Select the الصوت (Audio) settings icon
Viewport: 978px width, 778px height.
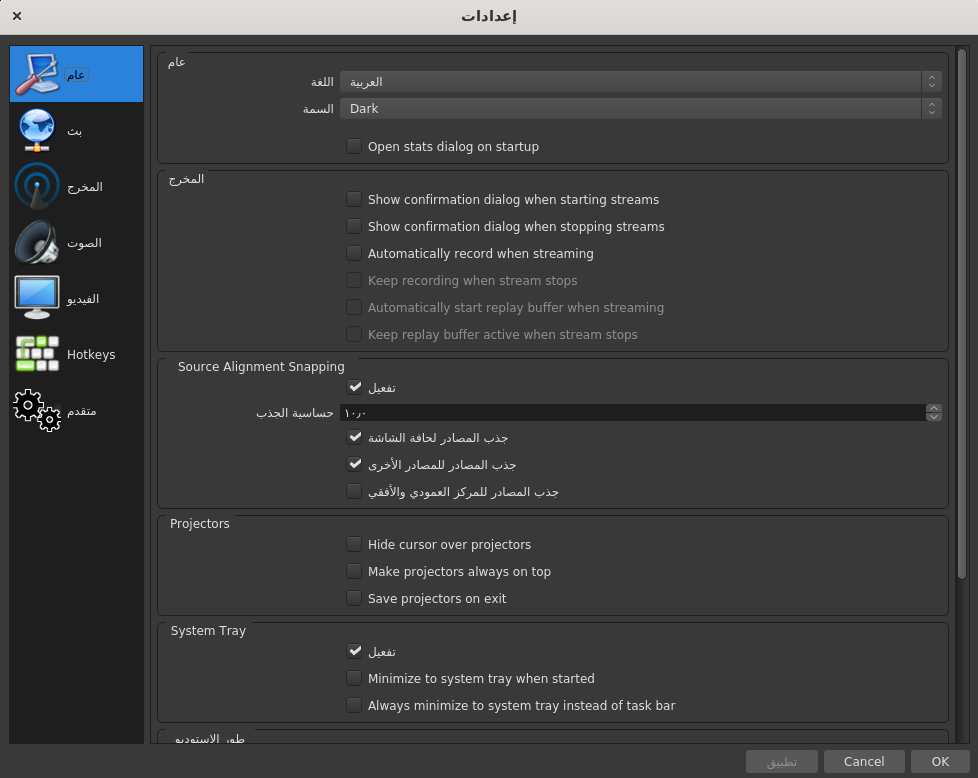pyautogui.click(x=76, y=242)
